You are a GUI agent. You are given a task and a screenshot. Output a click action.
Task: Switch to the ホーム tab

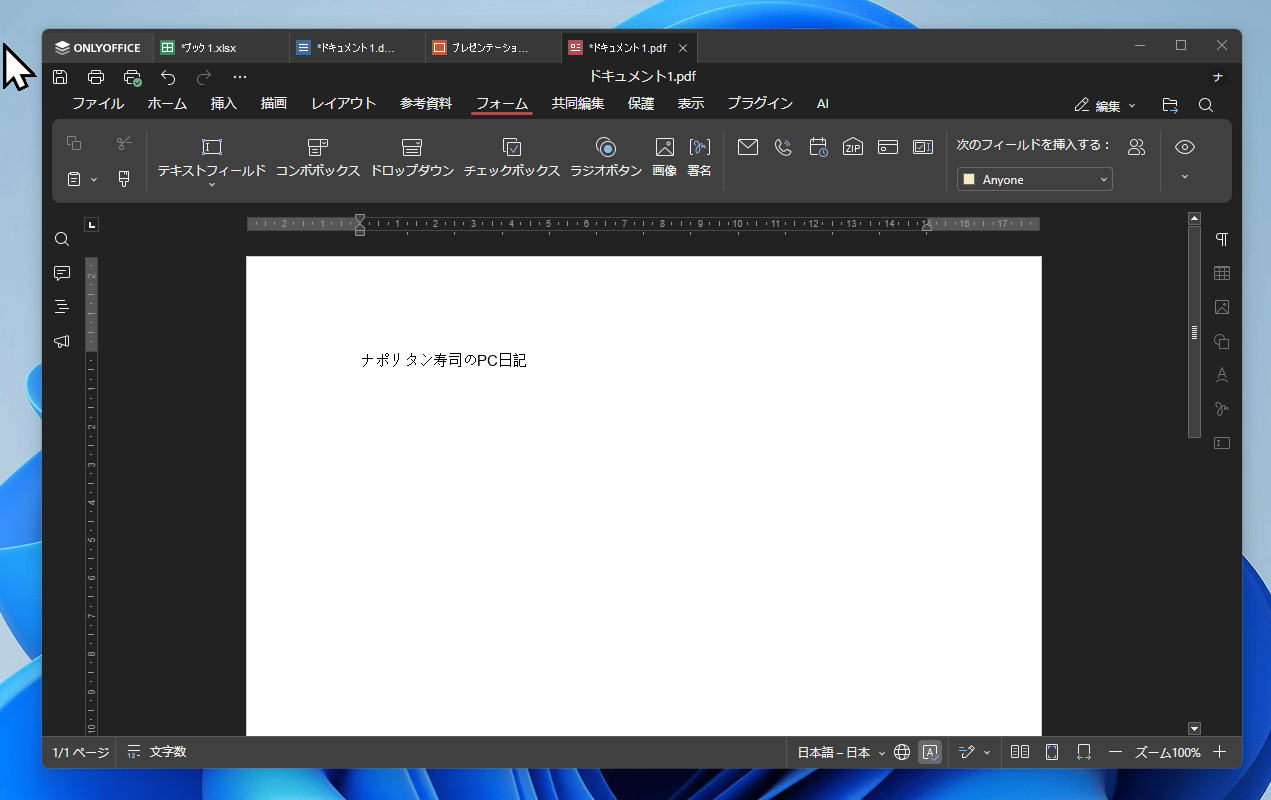[x=167, y=104]
